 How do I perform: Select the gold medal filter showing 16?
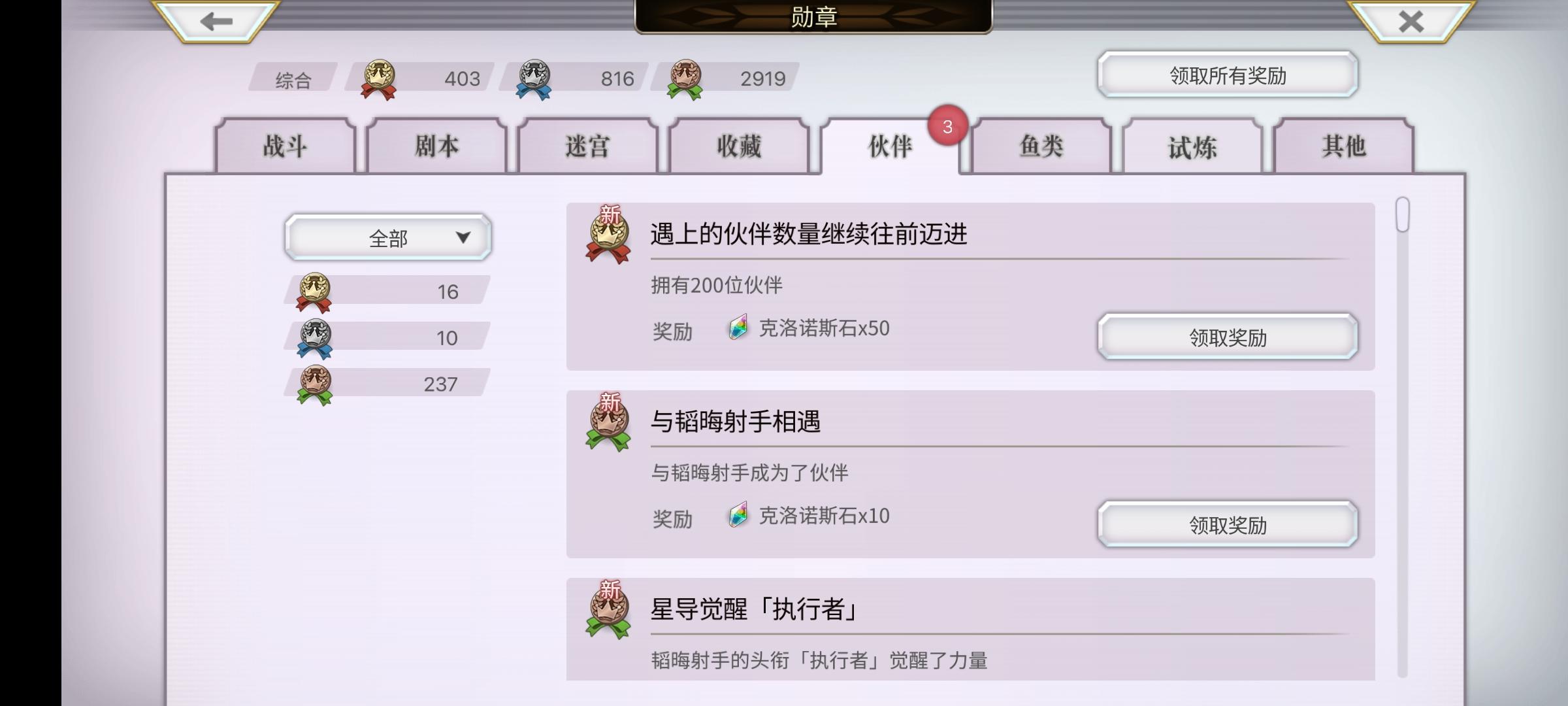point(387,291)
